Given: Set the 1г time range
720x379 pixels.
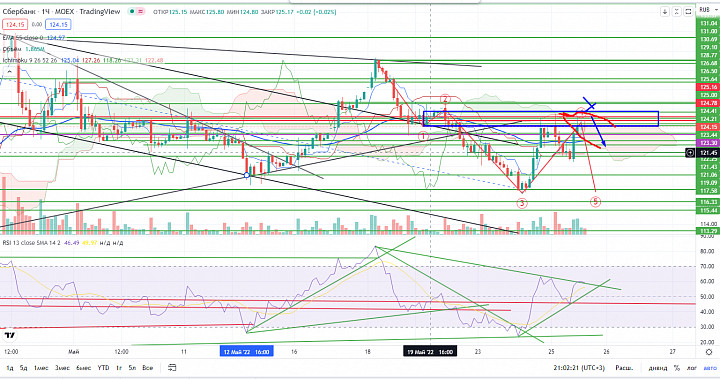Looking at the screenshot, I should (119, 368).
